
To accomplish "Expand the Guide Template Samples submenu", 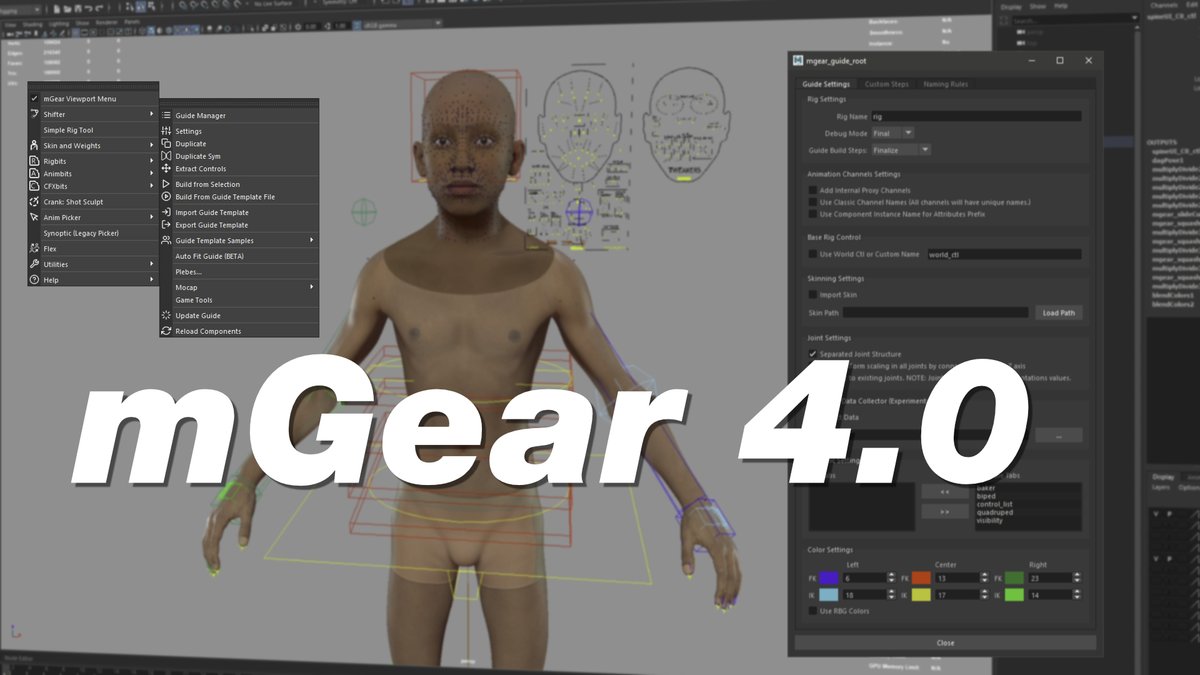I will [x=216, y=240].
